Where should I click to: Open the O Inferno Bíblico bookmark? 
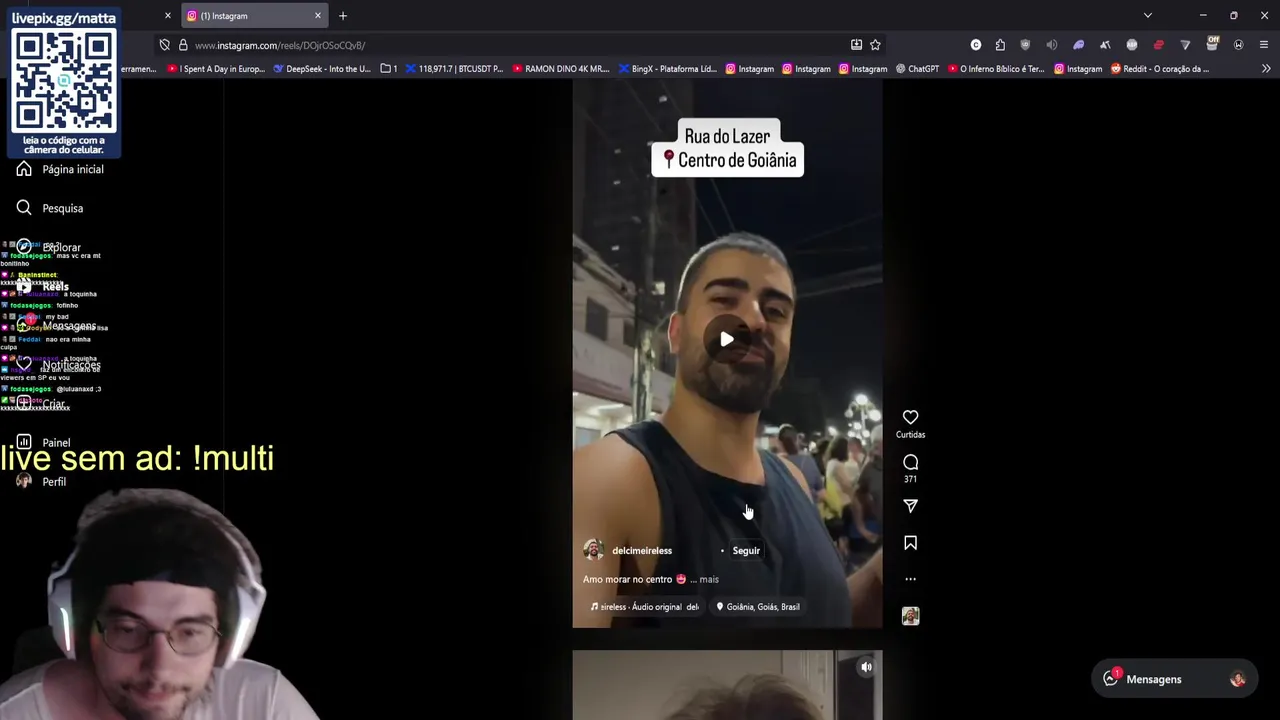(995, 69)
